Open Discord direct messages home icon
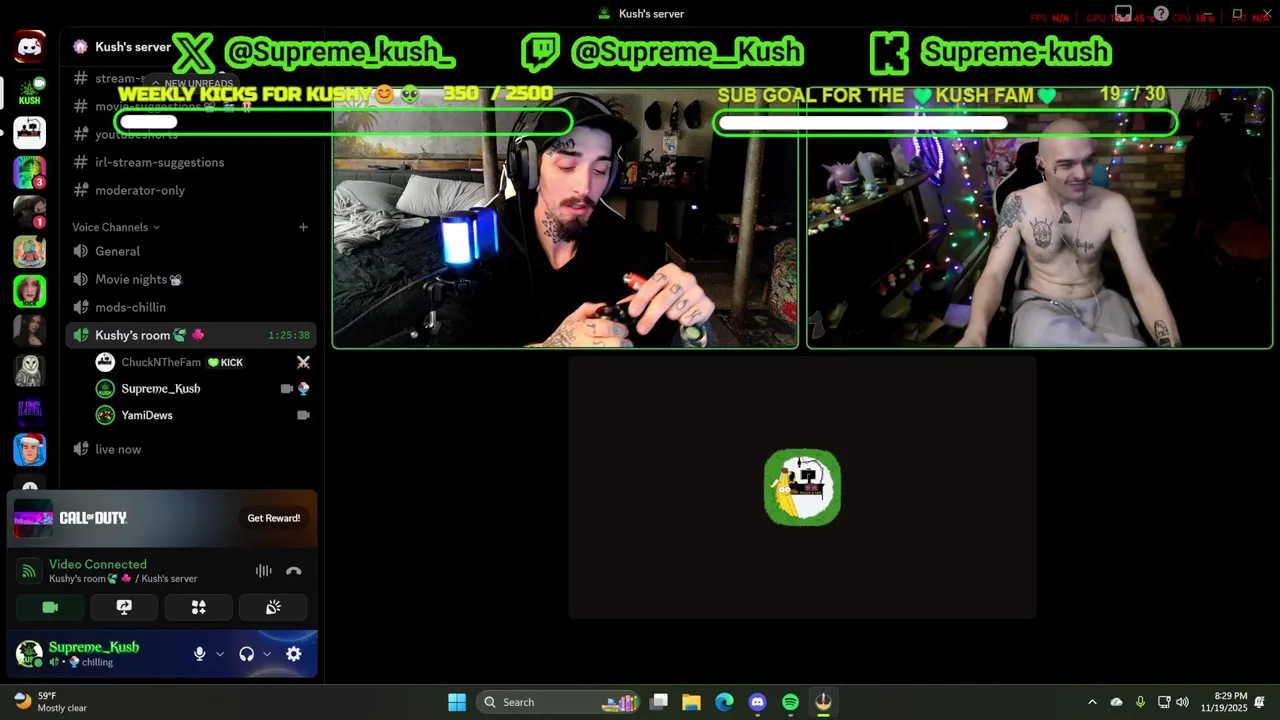 click(29, 47)
